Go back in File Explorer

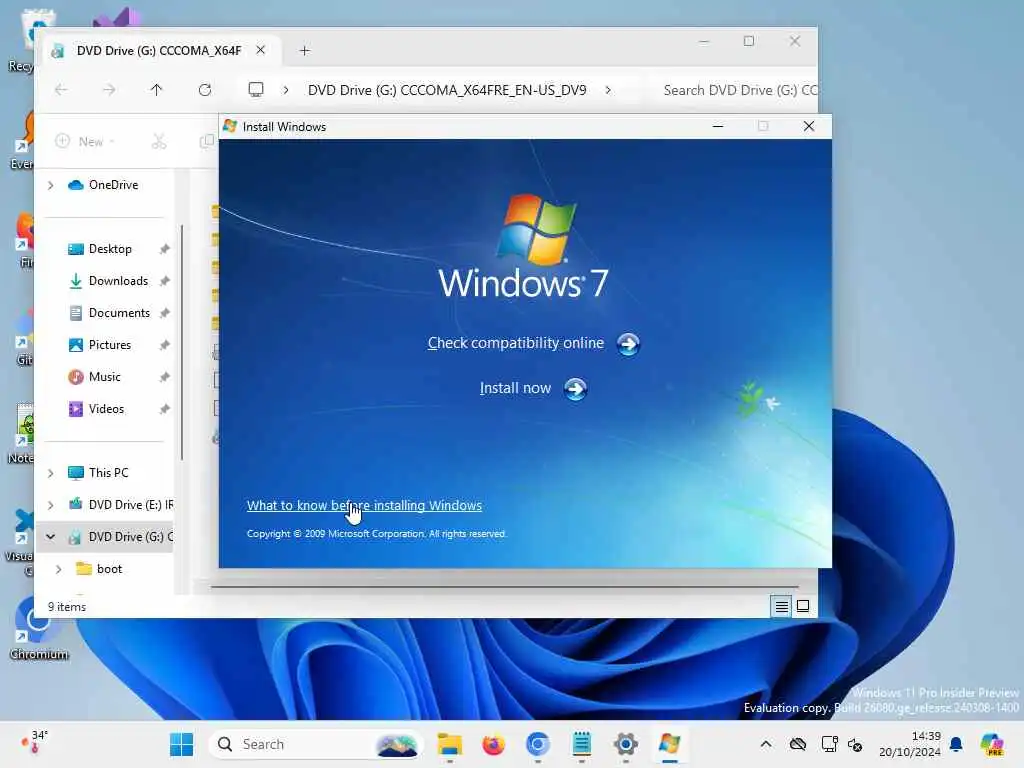(x=61, y=89)
